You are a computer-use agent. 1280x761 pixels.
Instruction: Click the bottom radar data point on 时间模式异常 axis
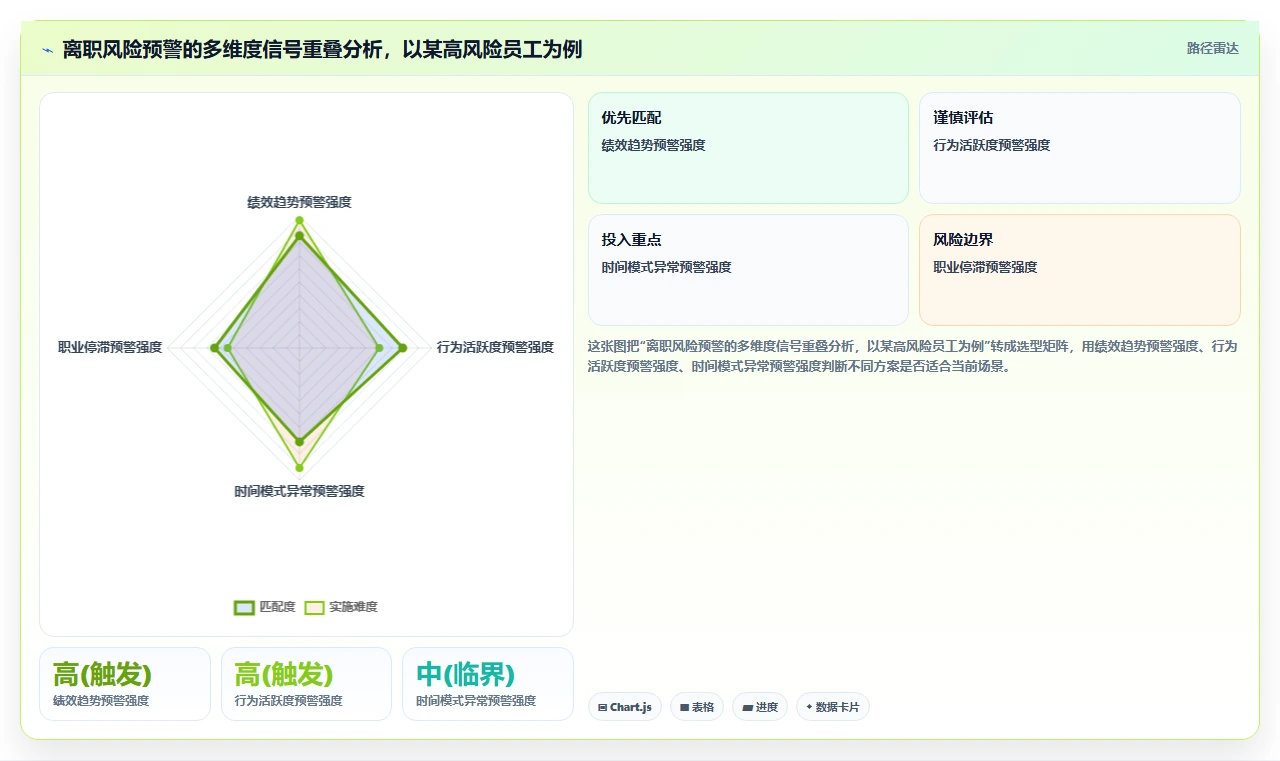(x=299, y=467)
